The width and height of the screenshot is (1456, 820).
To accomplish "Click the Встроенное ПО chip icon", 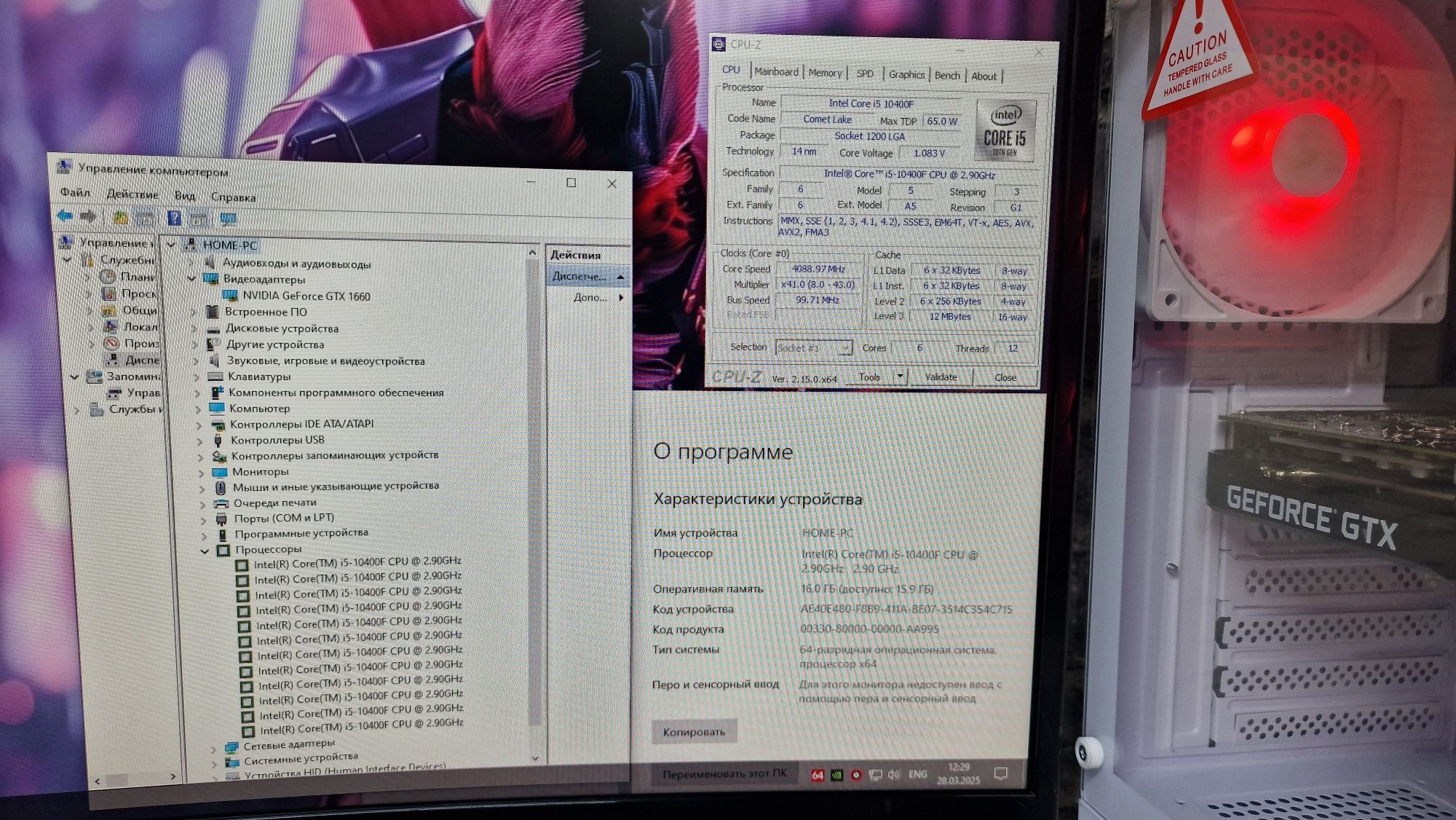I will coord(213,312).
